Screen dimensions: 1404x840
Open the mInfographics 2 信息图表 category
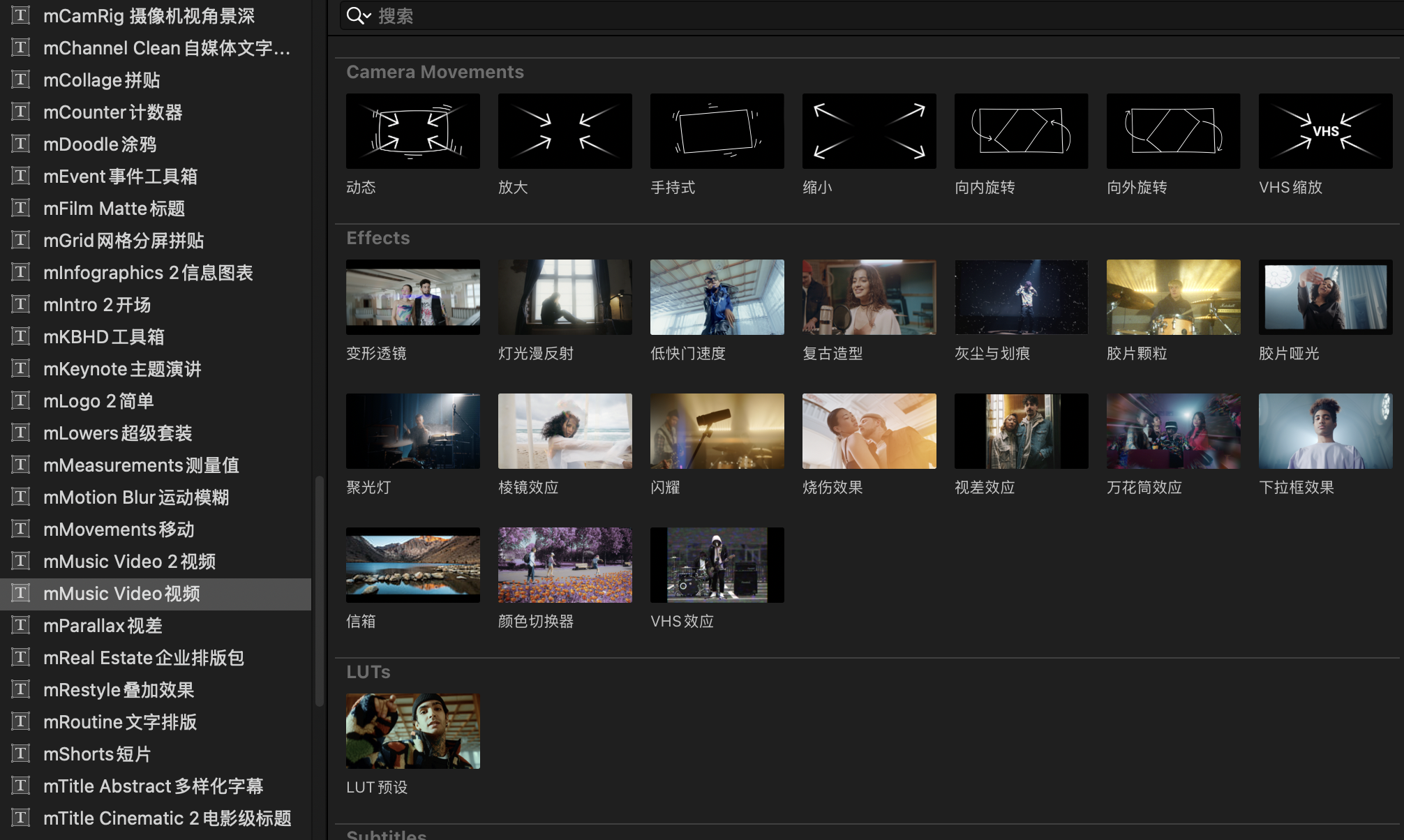(156, 272)
